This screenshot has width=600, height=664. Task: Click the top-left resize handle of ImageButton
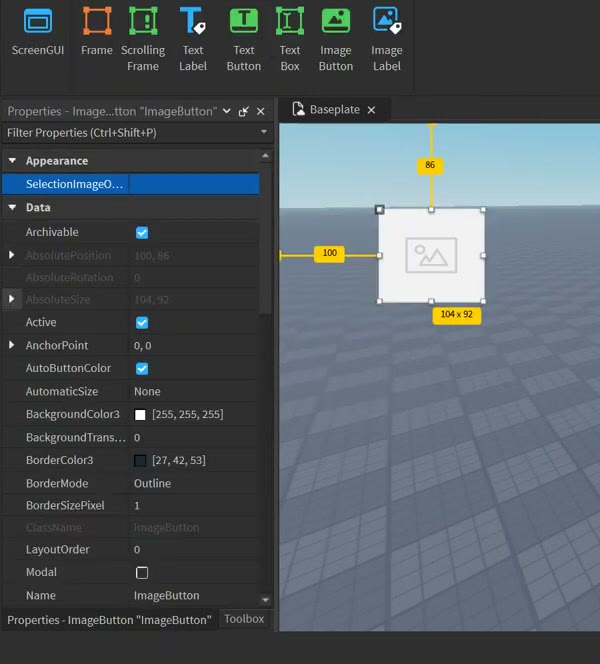[379, 210]
